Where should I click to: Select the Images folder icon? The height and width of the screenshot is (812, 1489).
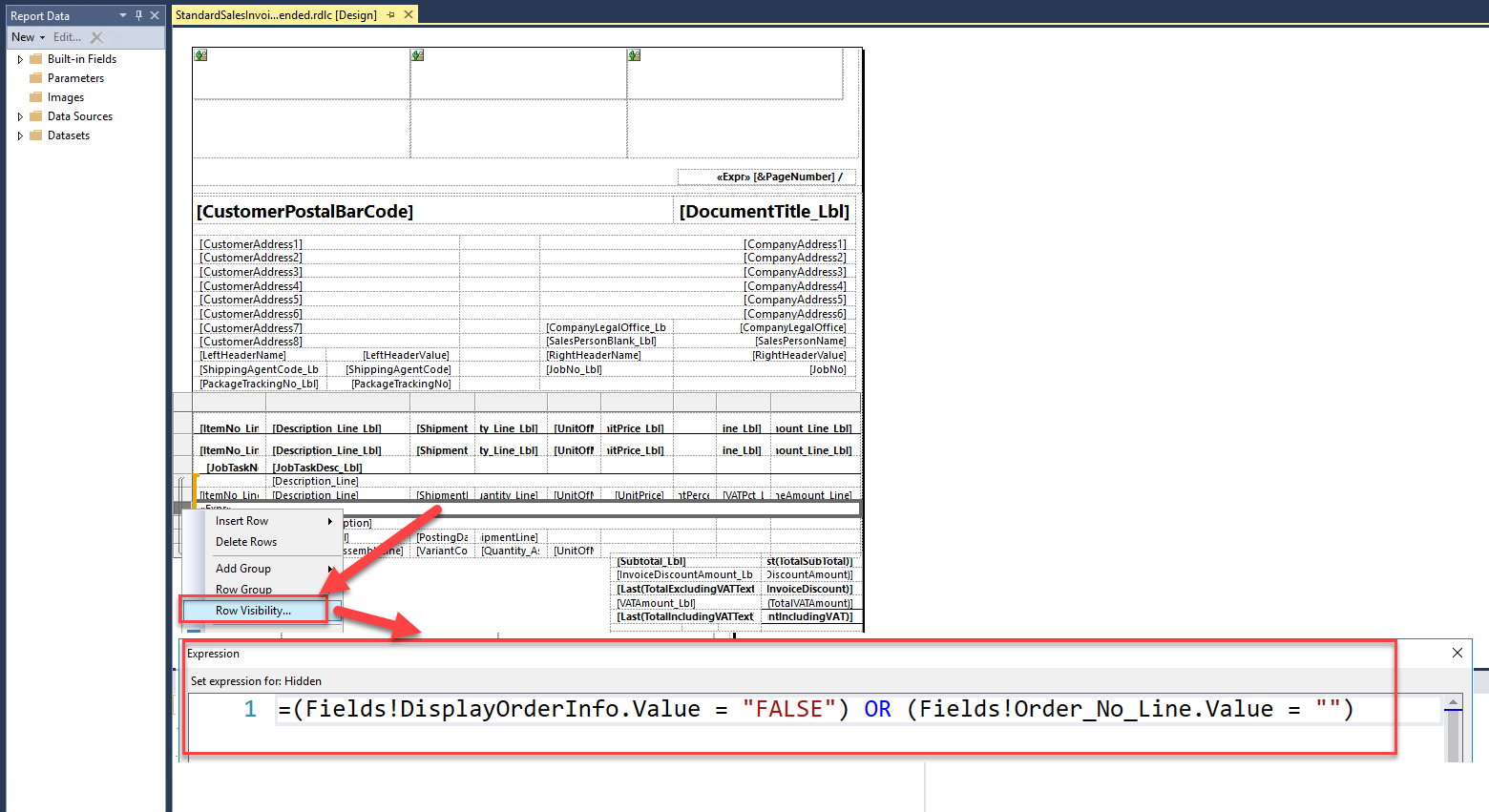pos(36,97)
